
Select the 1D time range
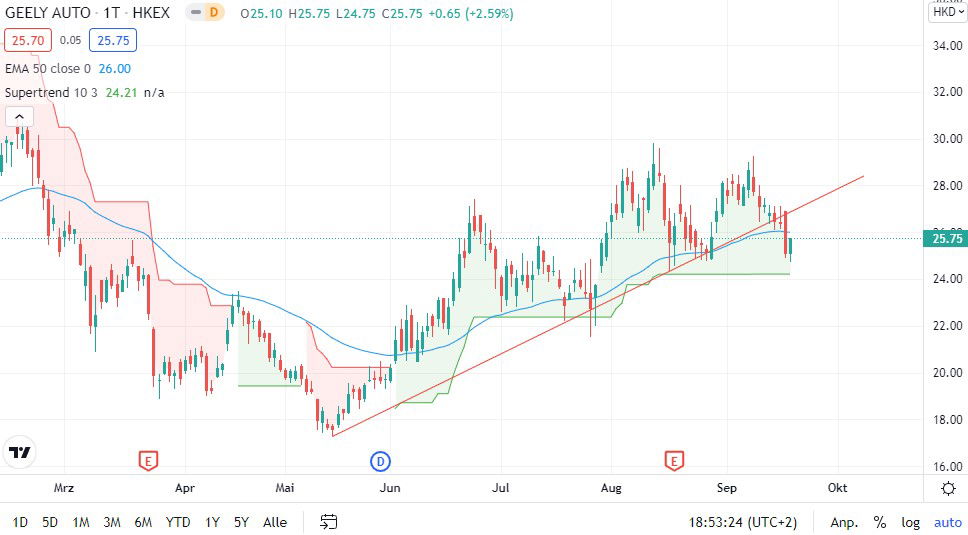(20, 522)
